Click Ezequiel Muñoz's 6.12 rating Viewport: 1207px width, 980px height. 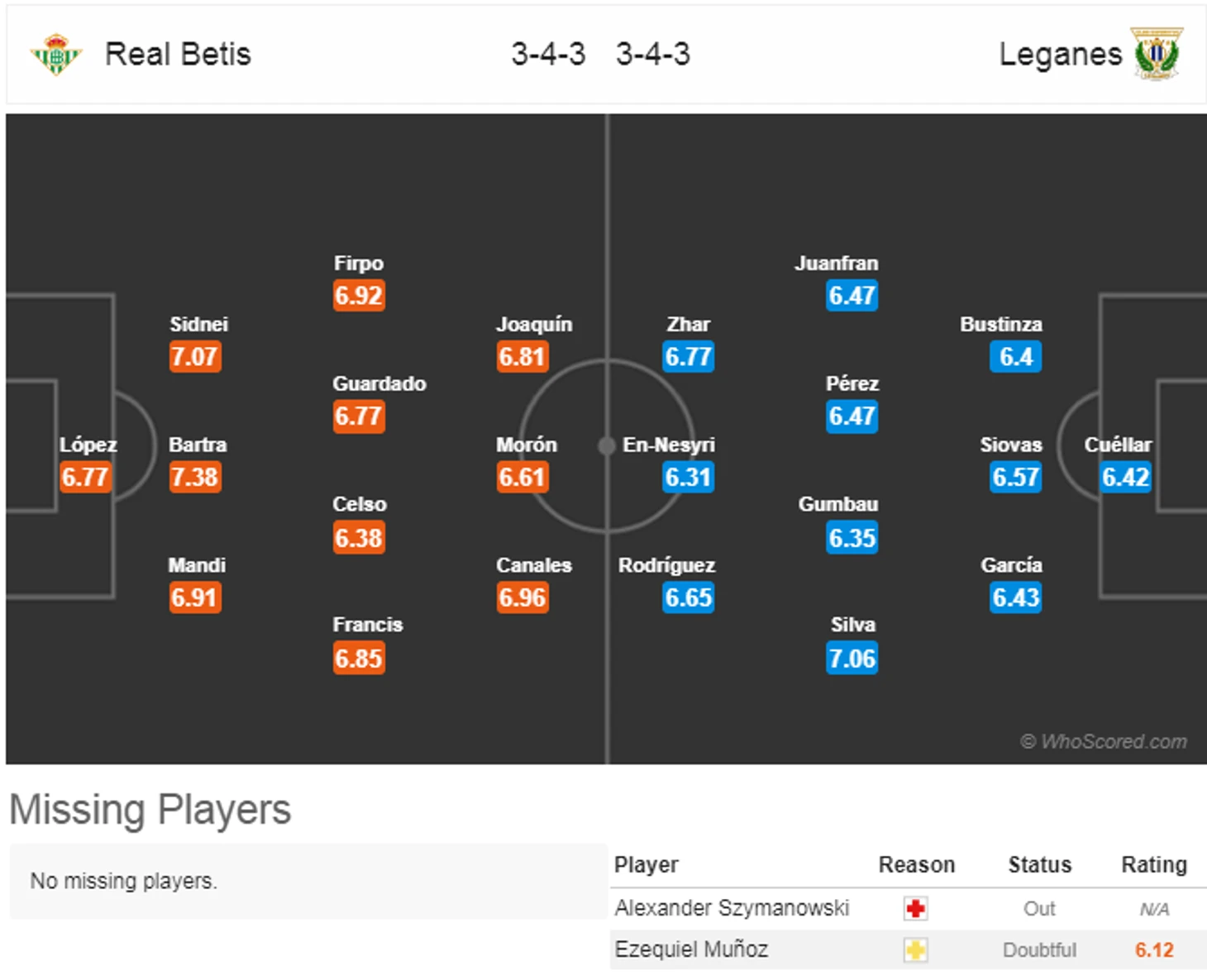1153,950
